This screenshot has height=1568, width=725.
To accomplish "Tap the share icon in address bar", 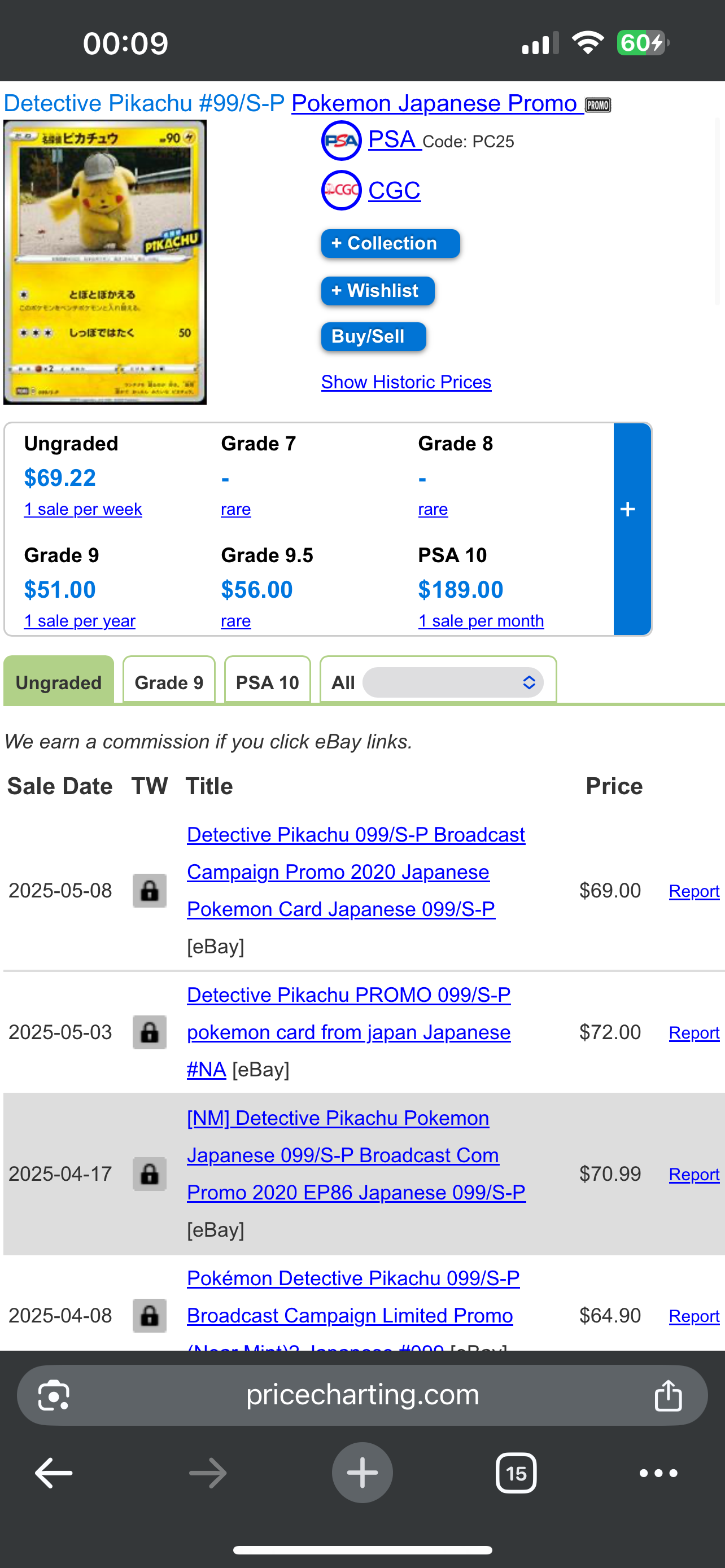I will [668, 1395].
